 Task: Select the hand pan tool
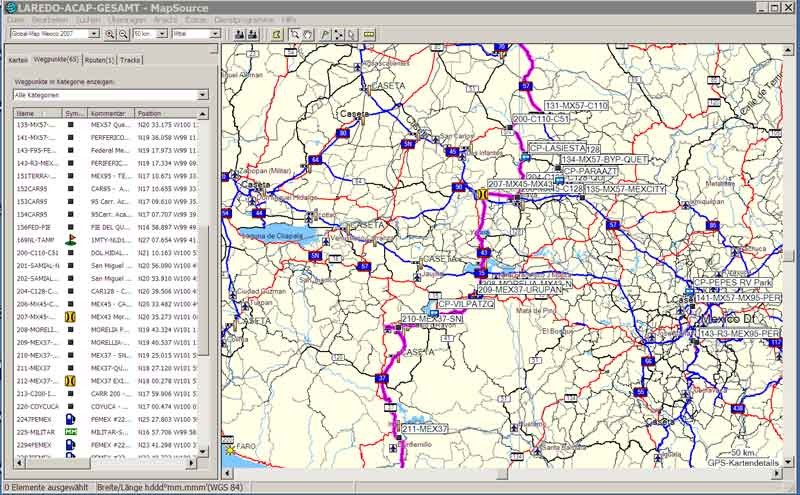click(308, 34)
